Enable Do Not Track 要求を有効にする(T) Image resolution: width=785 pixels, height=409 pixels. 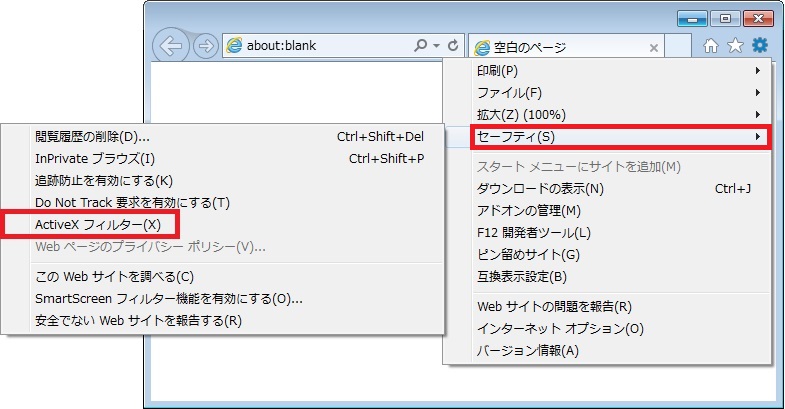[223, 203]
